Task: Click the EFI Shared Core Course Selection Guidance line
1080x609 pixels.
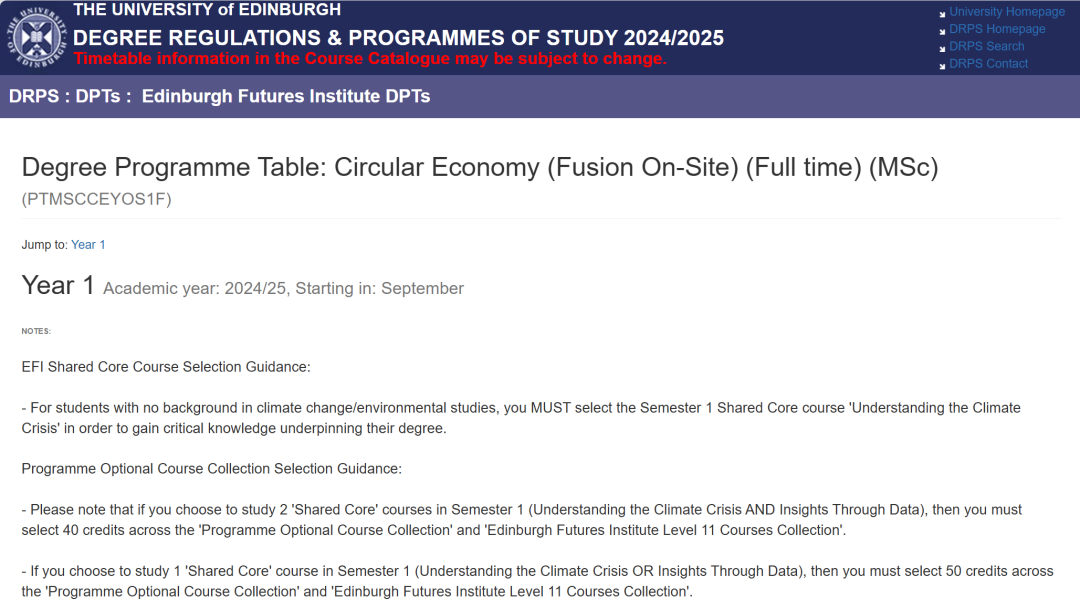Action: click(x=166, y=367)
